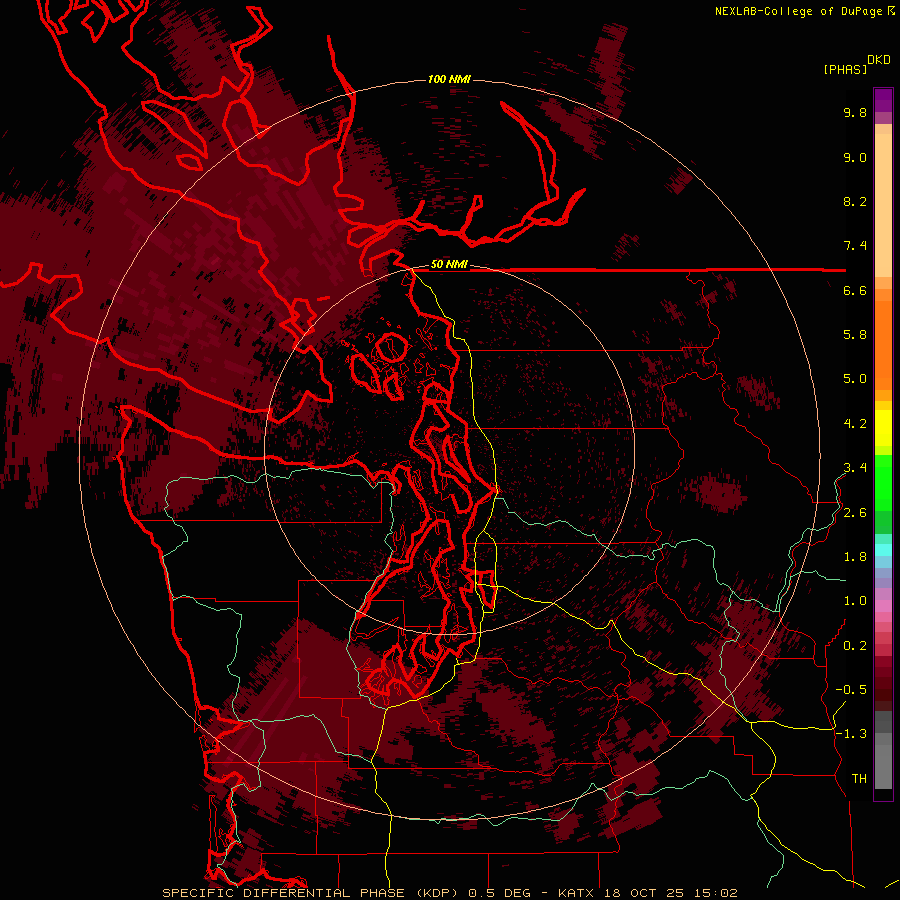Click the 7.4 value on the scale

[x=855, y=246]
